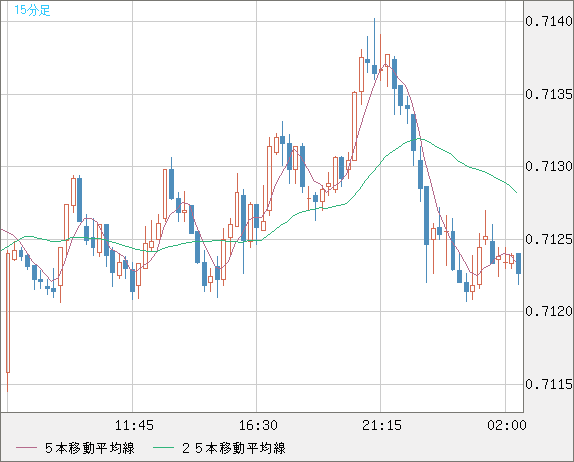Click the tall red candle at chart's left edge
Screen dimensions: 574x462
(x=8, y=312)
